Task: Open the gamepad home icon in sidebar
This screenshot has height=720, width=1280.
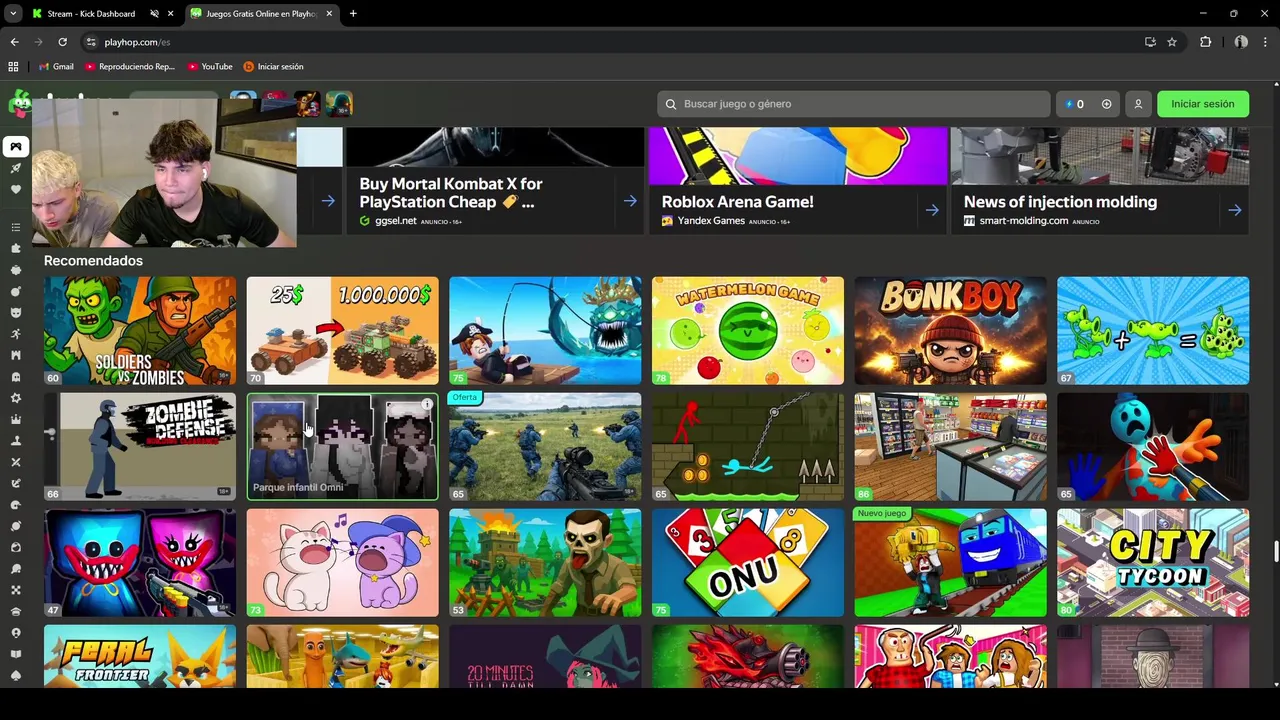Action: [x=15, y=147]
